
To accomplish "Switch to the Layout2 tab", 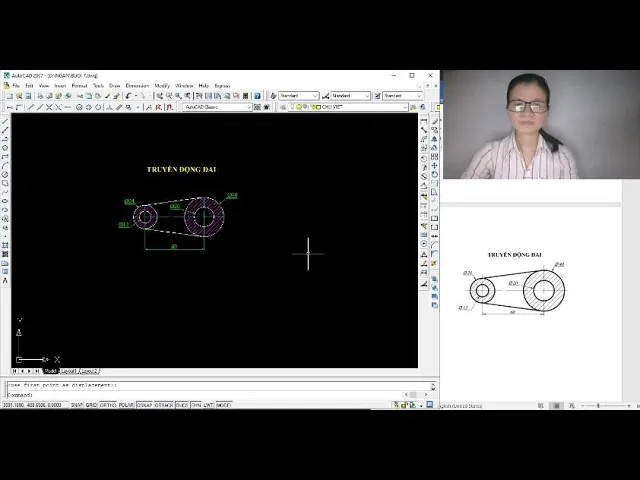I will [89, 371].
